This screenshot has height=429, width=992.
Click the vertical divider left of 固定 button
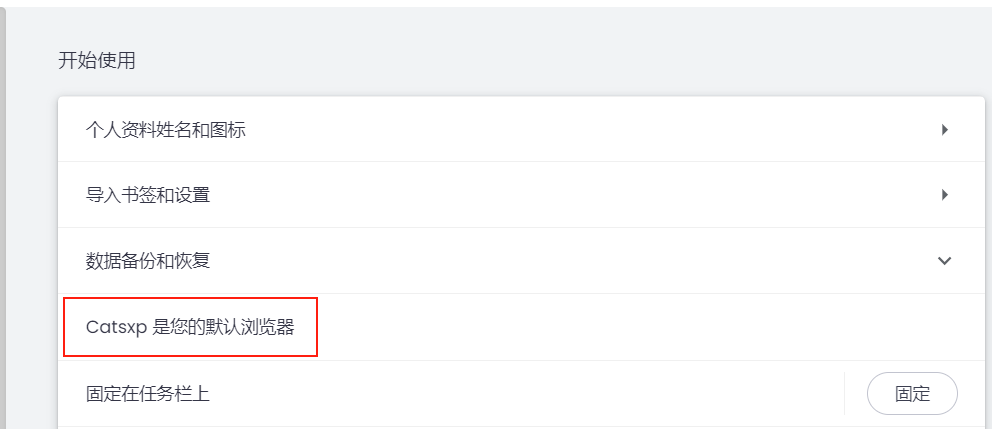click(x=844, y=393)
